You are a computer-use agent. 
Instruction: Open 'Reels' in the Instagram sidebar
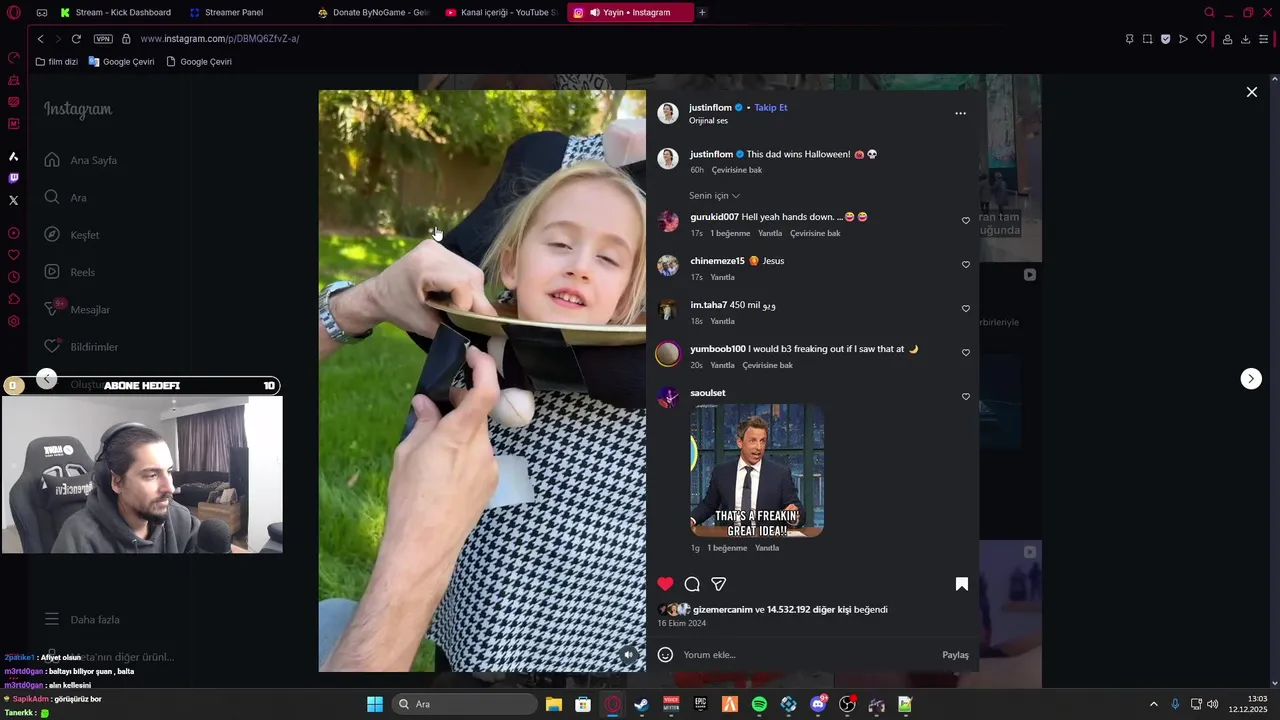point(70,272)
